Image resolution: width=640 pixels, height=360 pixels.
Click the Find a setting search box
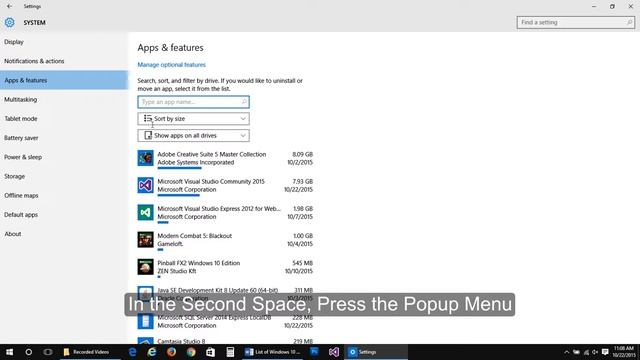click(576, 22)
